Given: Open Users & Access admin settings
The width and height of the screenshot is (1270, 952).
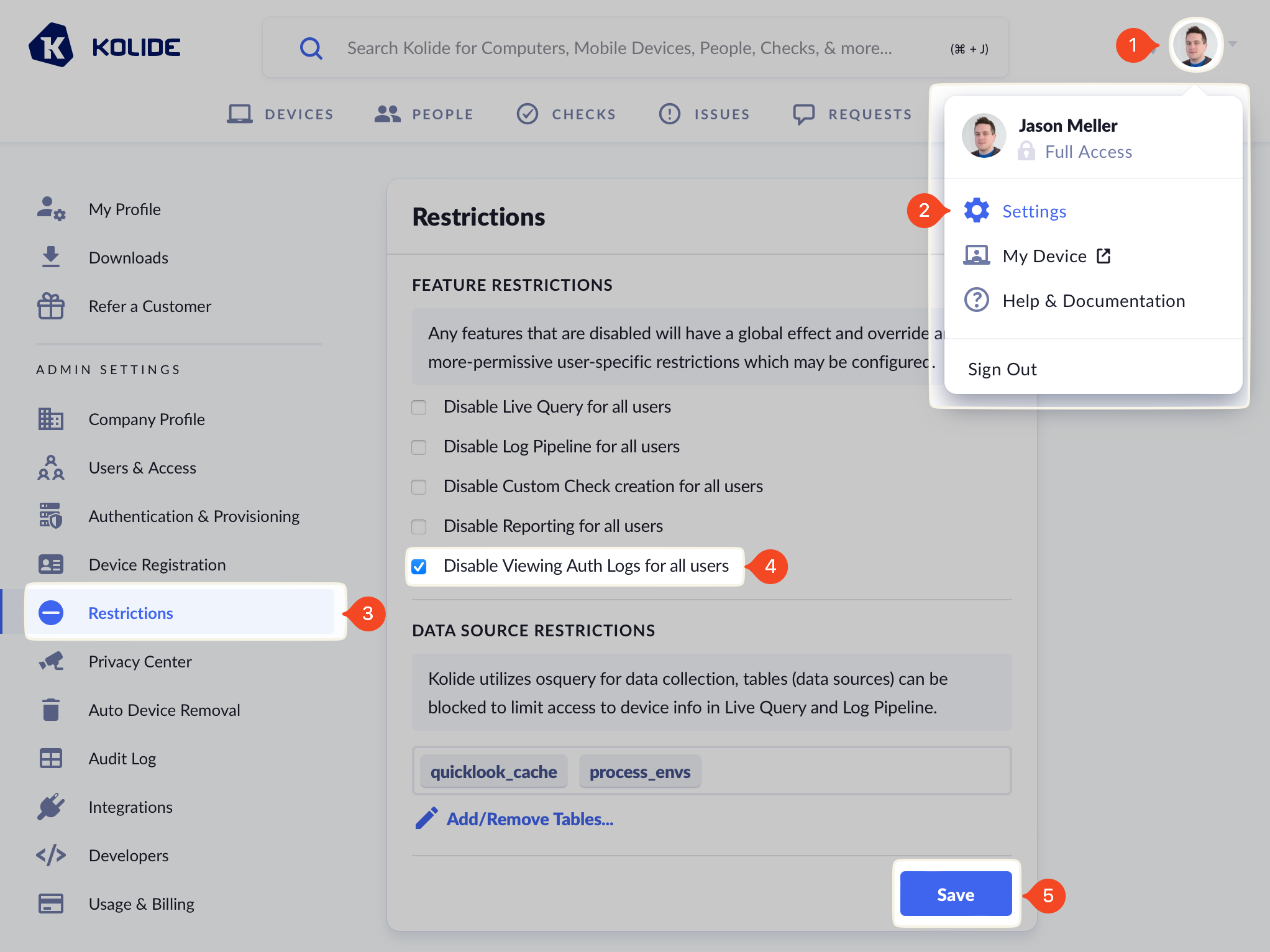Looking at the screenshot, I should 142,467.
